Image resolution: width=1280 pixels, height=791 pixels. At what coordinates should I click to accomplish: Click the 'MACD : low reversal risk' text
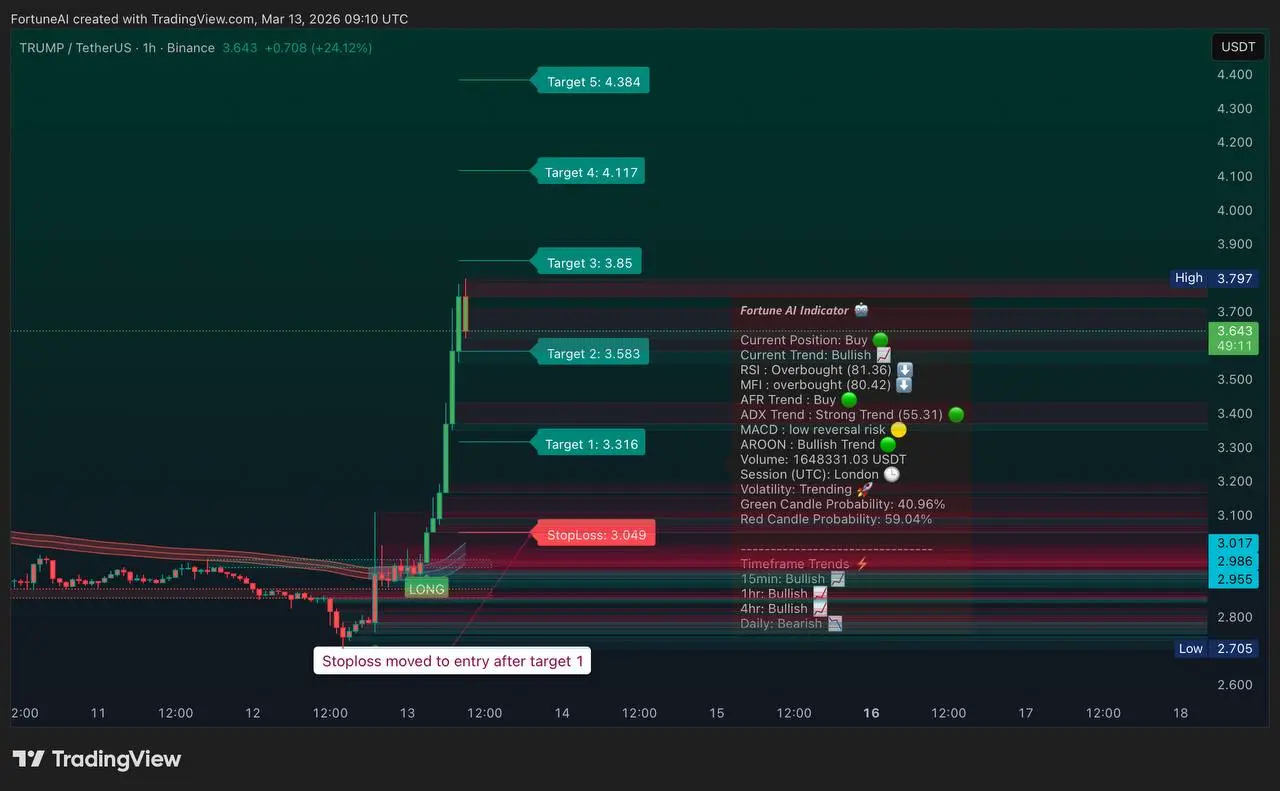click(x=813, y=429)
